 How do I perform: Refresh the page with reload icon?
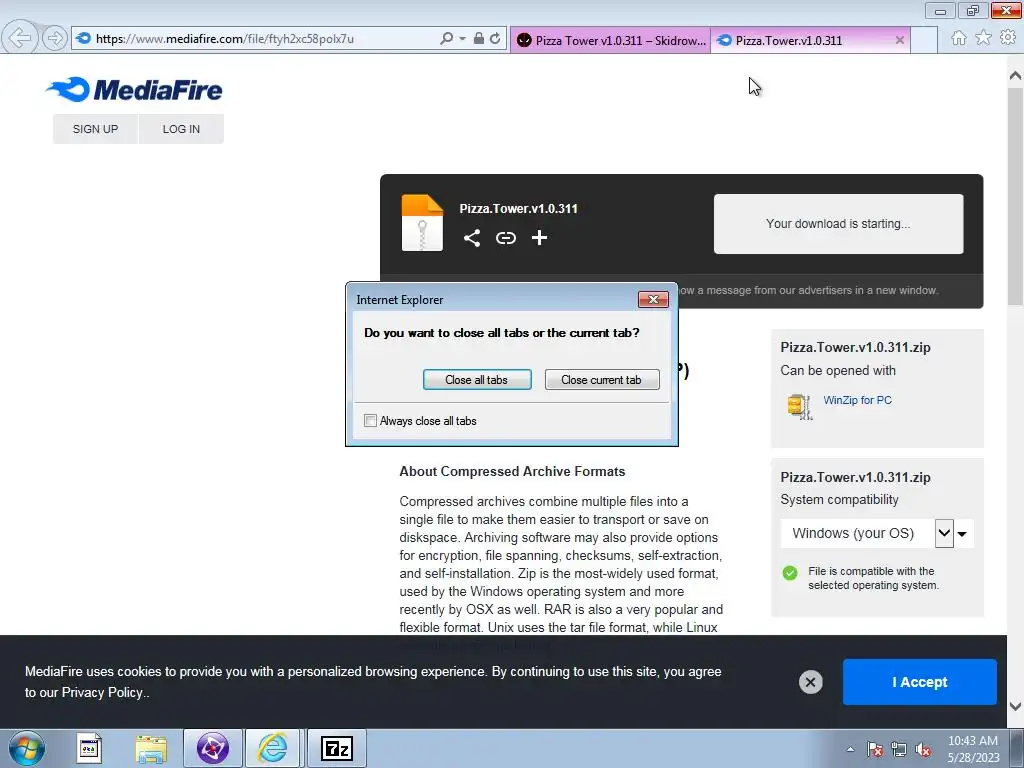coord(496,39)
